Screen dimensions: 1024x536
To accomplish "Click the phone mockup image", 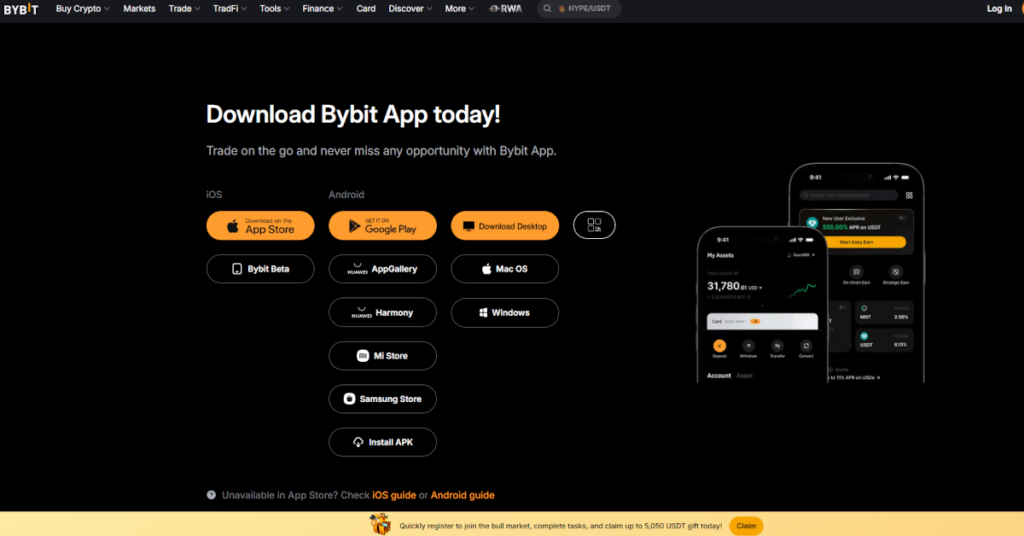I will 810,273.
